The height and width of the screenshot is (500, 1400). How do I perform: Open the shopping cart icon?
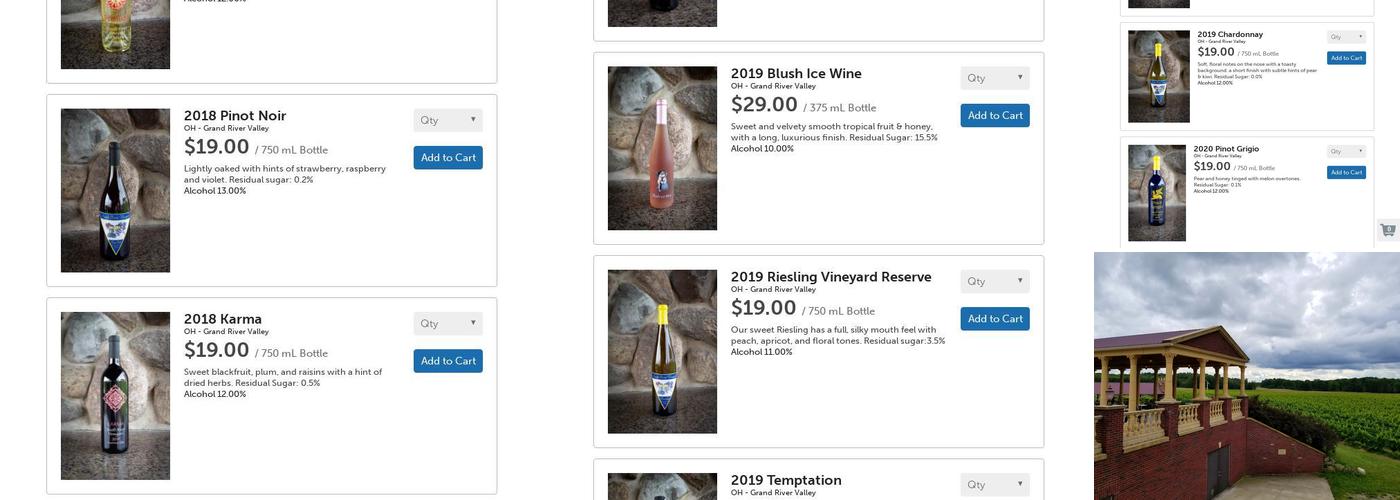(1388, 230)
